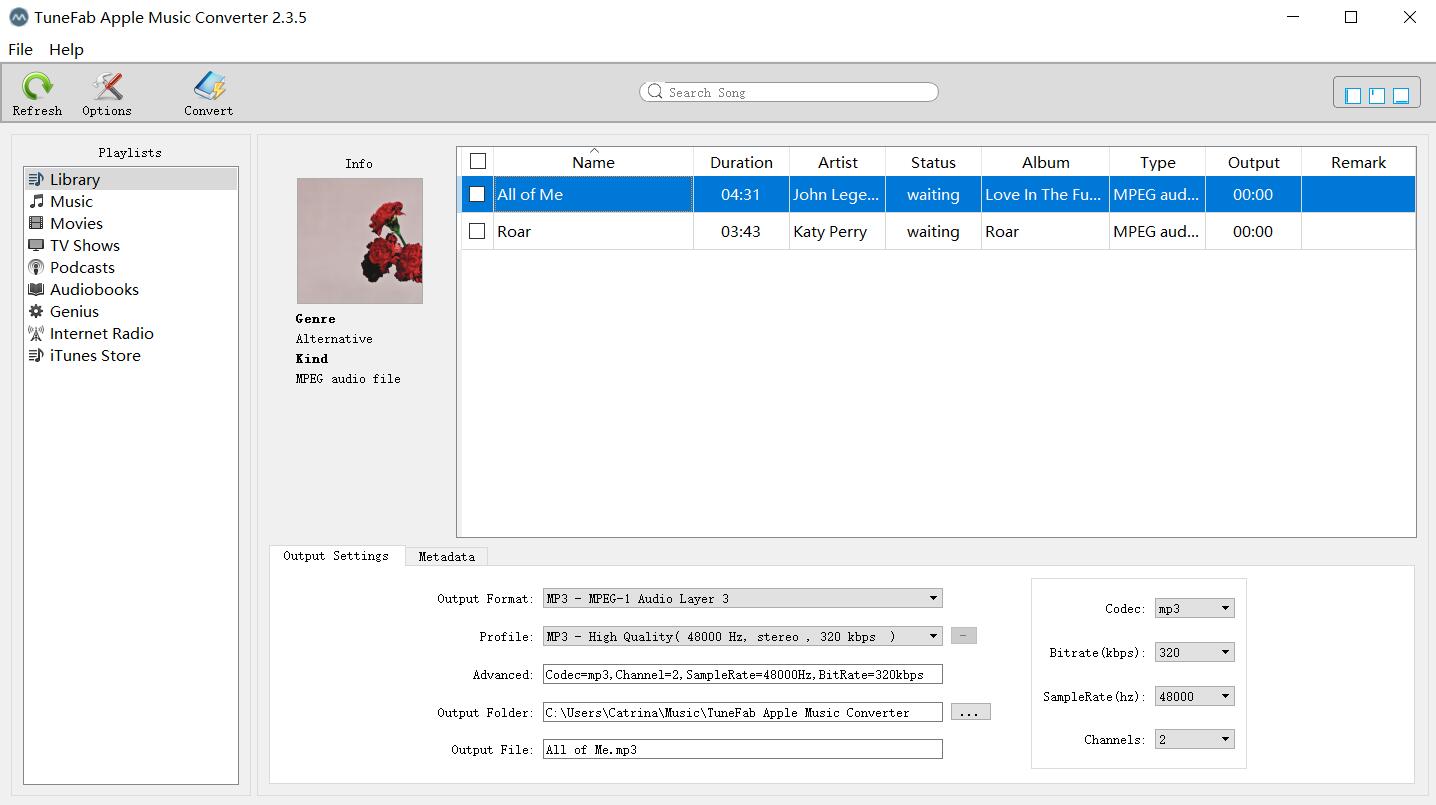Open the SampleRate(hz) dropdown
The width and height of the screenshot is (1436, 805).
click(x=1194, y=696)
